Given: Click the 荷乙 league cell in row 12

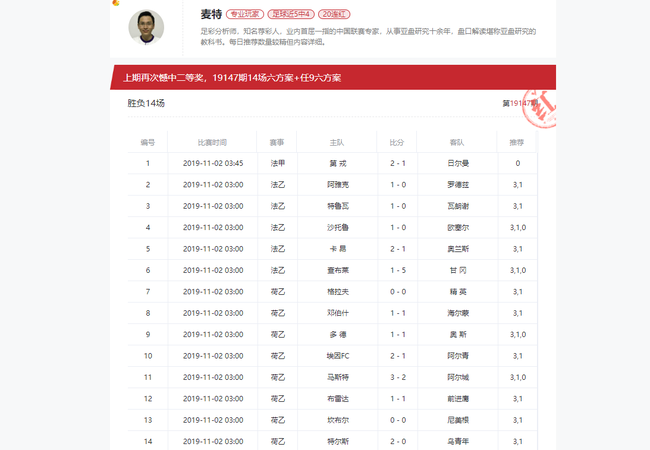Looking at the screenshot, I should pyautogui.click(x=278, y=399).
